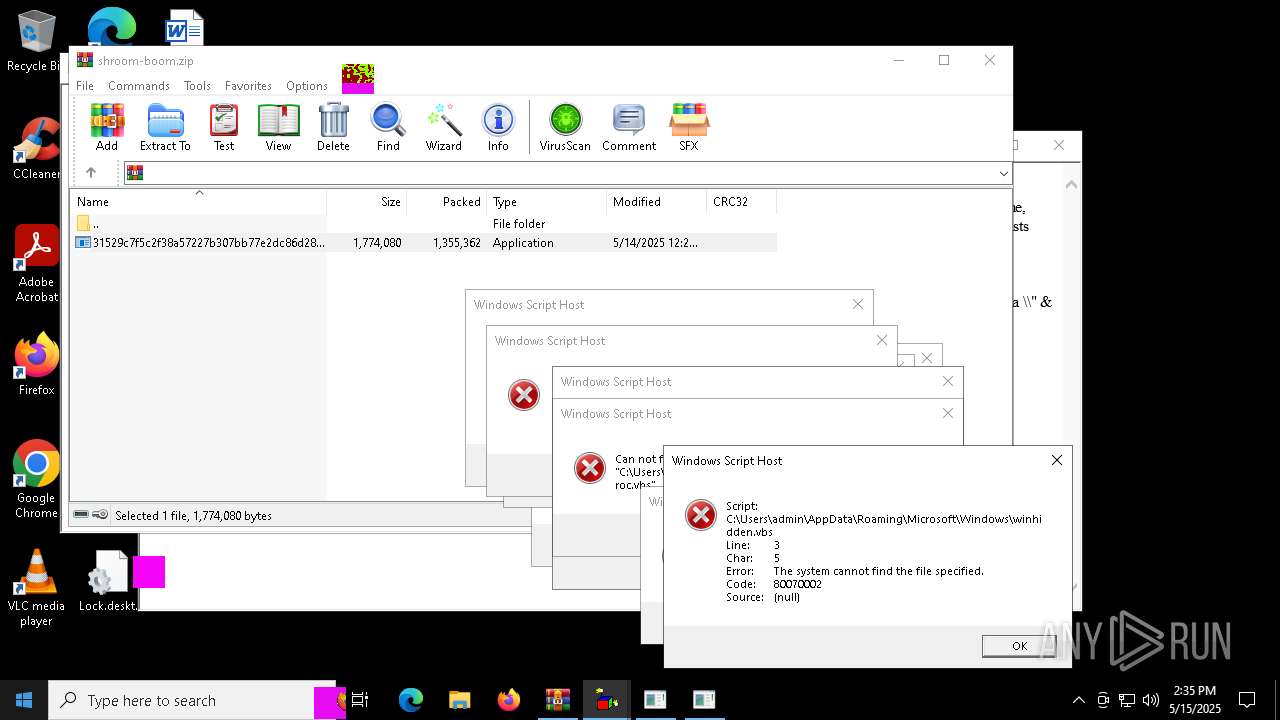Click OK in the winhidden.vbs error dialog
Screen dimensions: 1280x720
1019,646
